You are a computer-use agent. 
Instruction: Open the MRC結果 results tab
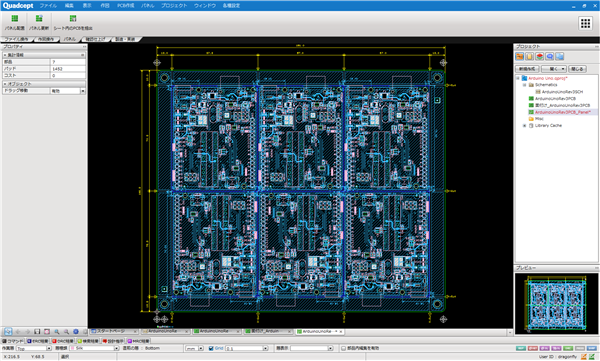tap(139, 341)
